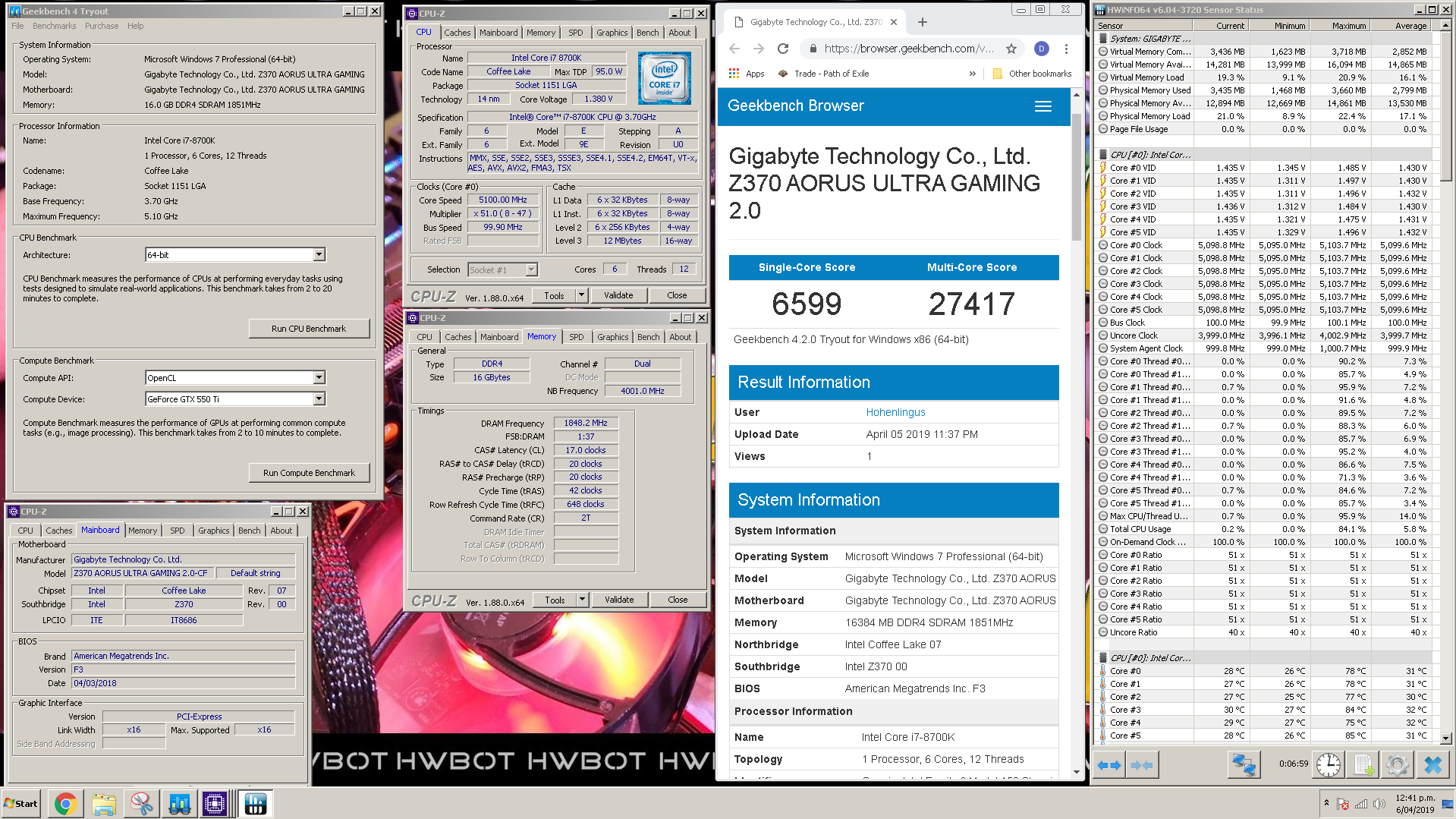Click Chrome's forward arrow
This screenshot has width=1456, height=819.
click(x=758, y=49)
